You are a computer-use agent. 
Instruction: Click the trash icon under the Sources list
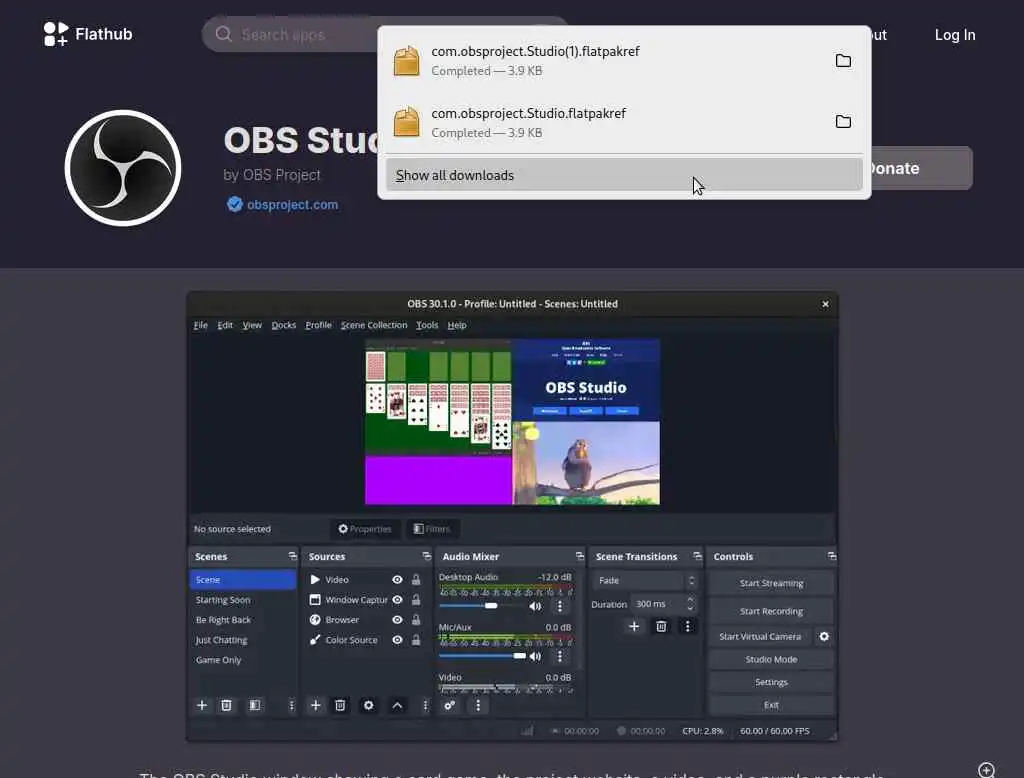coord(340,705)
